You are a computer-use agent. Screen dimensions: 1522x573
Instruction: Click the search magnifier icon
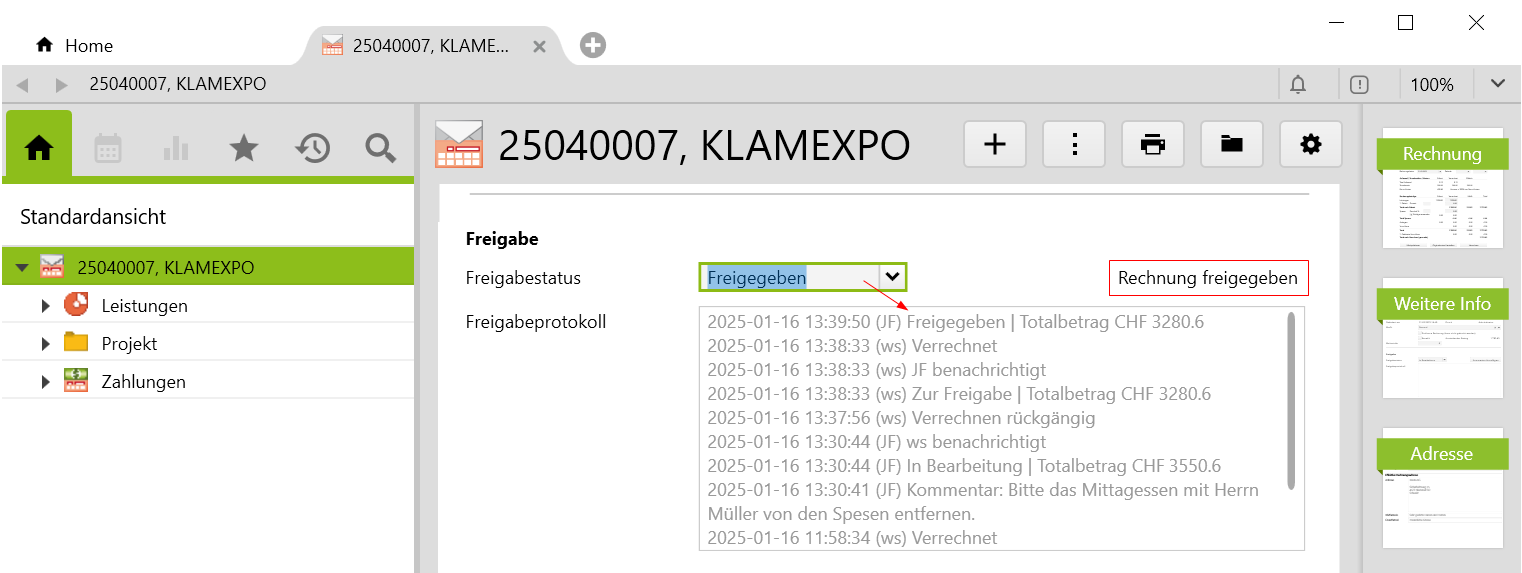[380, 148]
